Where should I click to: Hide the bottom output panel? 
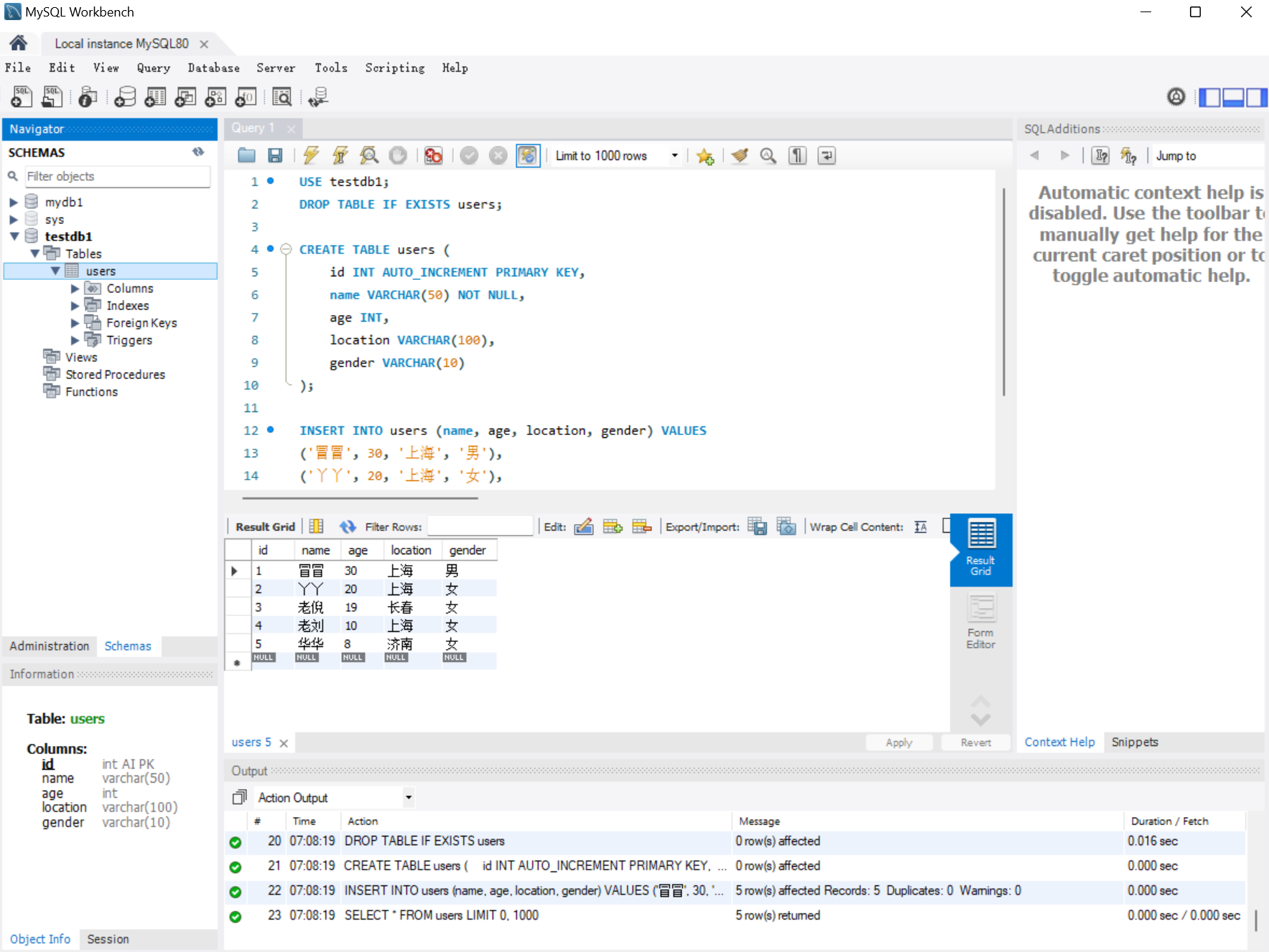click(1233, 96)
